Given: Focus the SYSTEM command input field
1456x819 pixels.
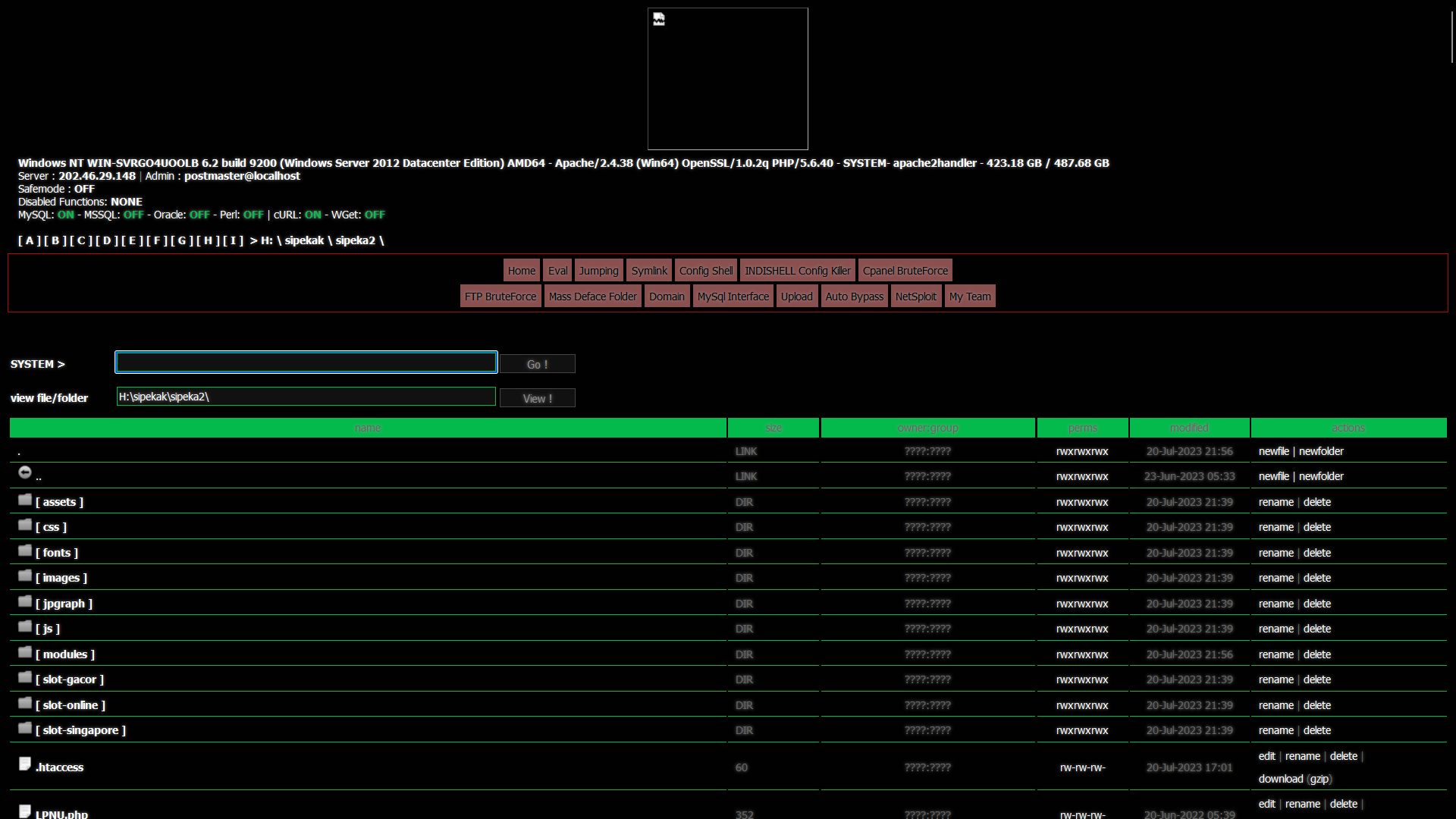Looking at the screenshot, I should [306, 362].
